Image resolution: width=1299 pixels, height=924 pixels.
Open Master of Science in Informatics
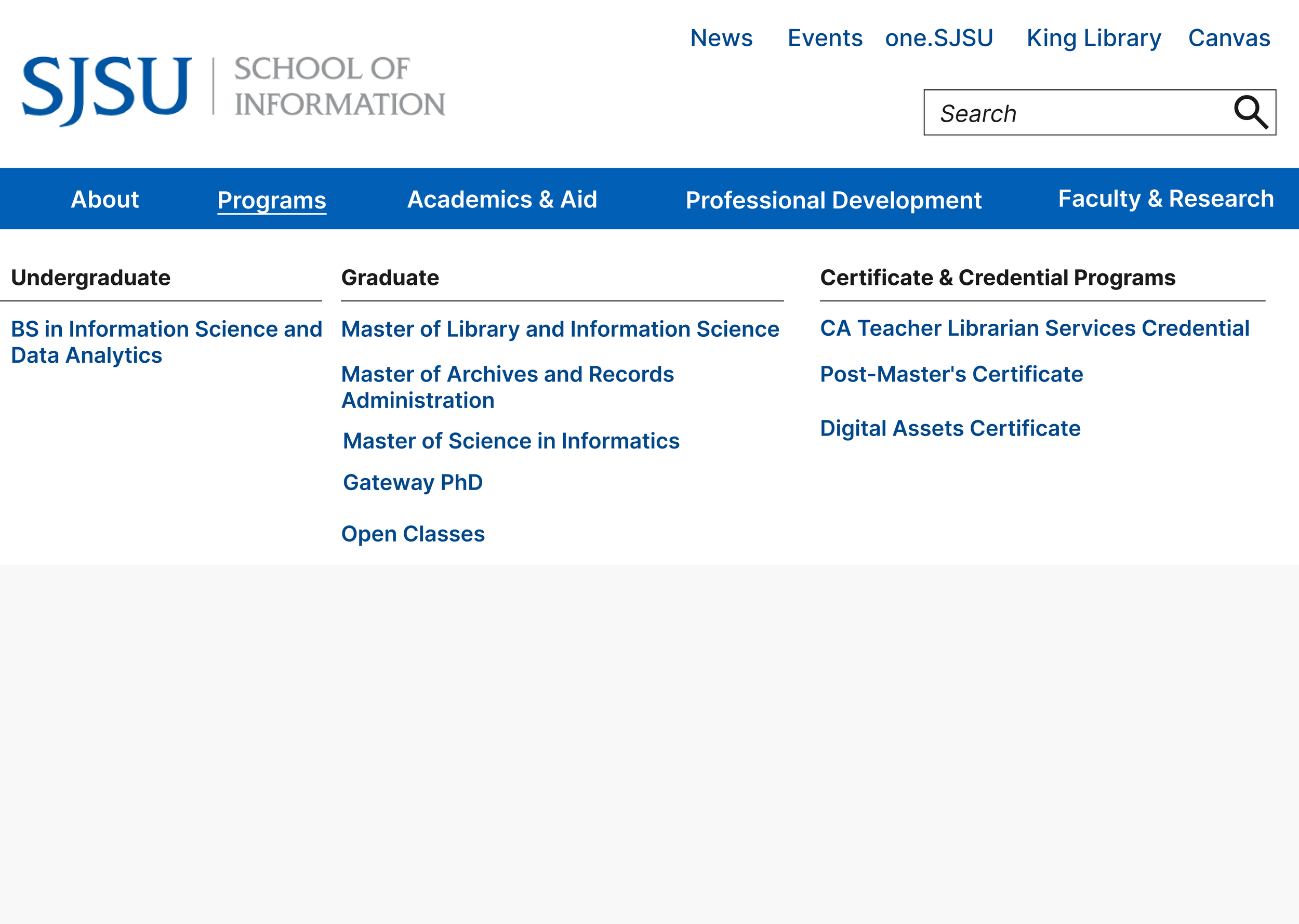click(511, 441)
